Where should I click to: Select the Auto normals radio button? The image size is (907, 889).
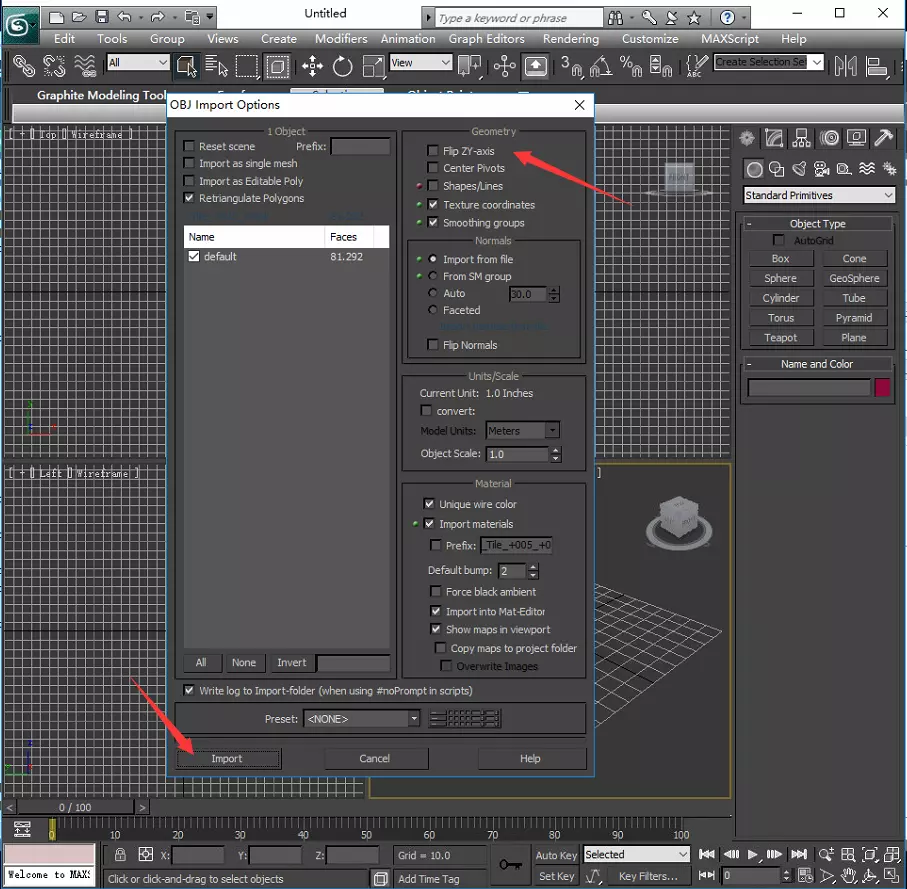pyautogui.click(x=433, y=293)
